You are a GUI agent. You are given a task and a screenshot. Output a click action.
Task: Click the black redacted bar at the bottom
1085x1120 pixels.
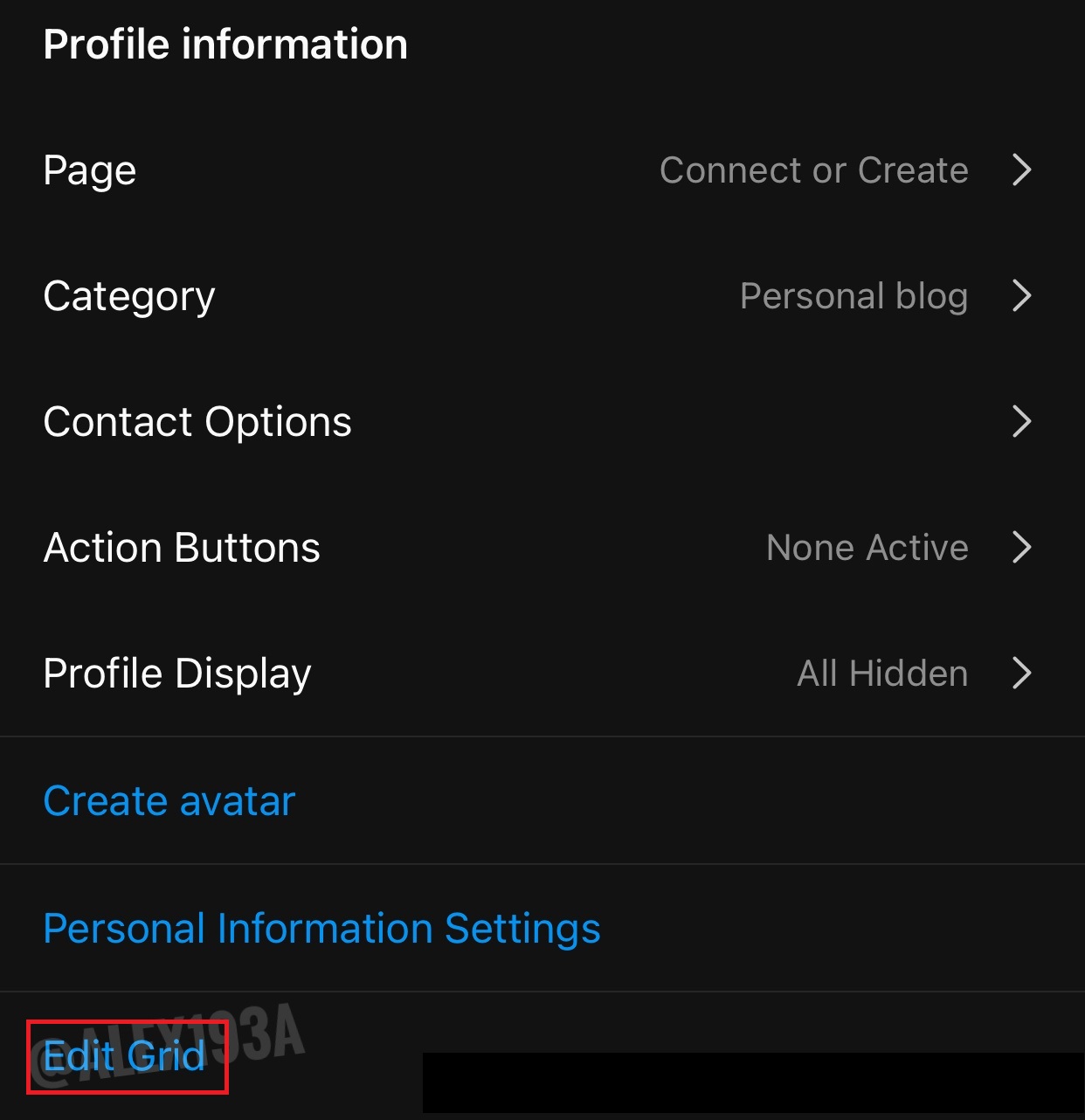[753, 1083]
